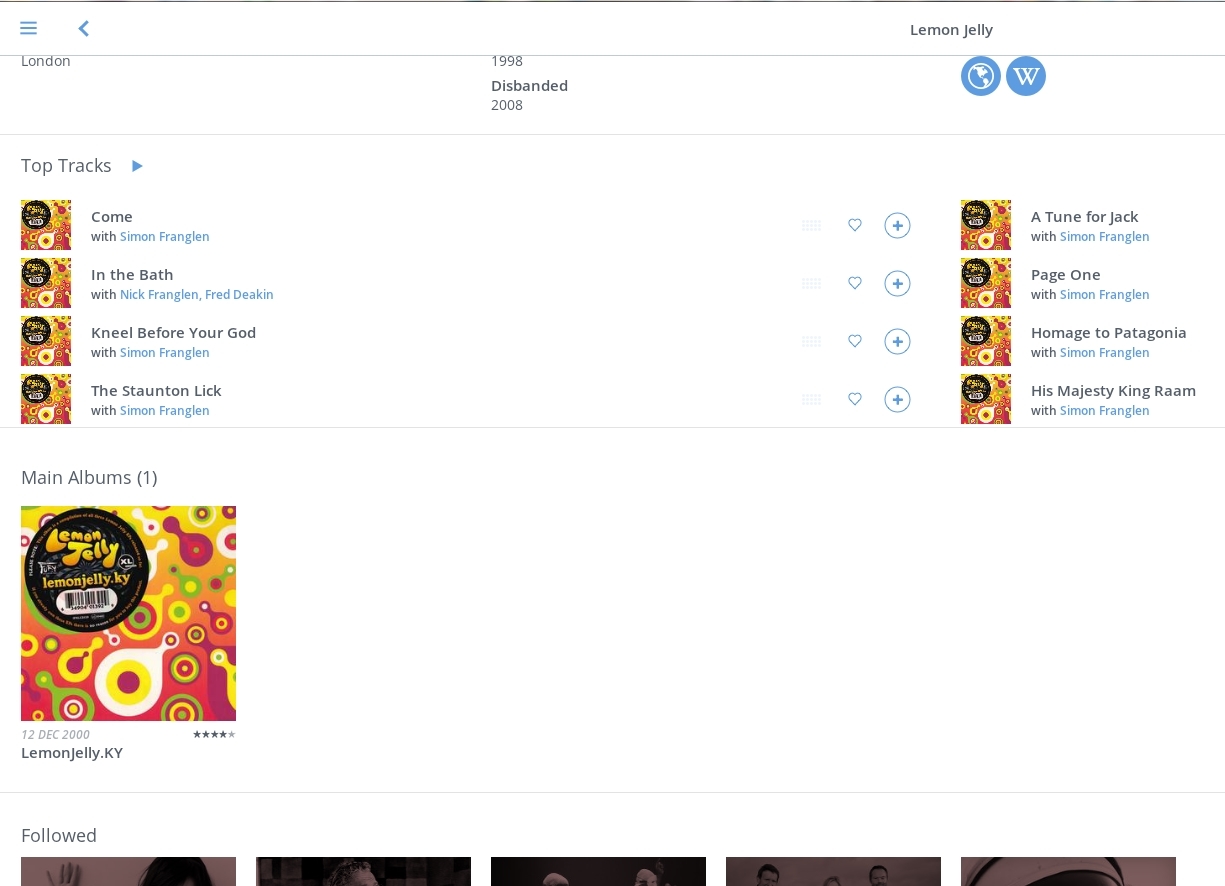
Task: Click the LemonJelly.KY album title
Action: 72,753
